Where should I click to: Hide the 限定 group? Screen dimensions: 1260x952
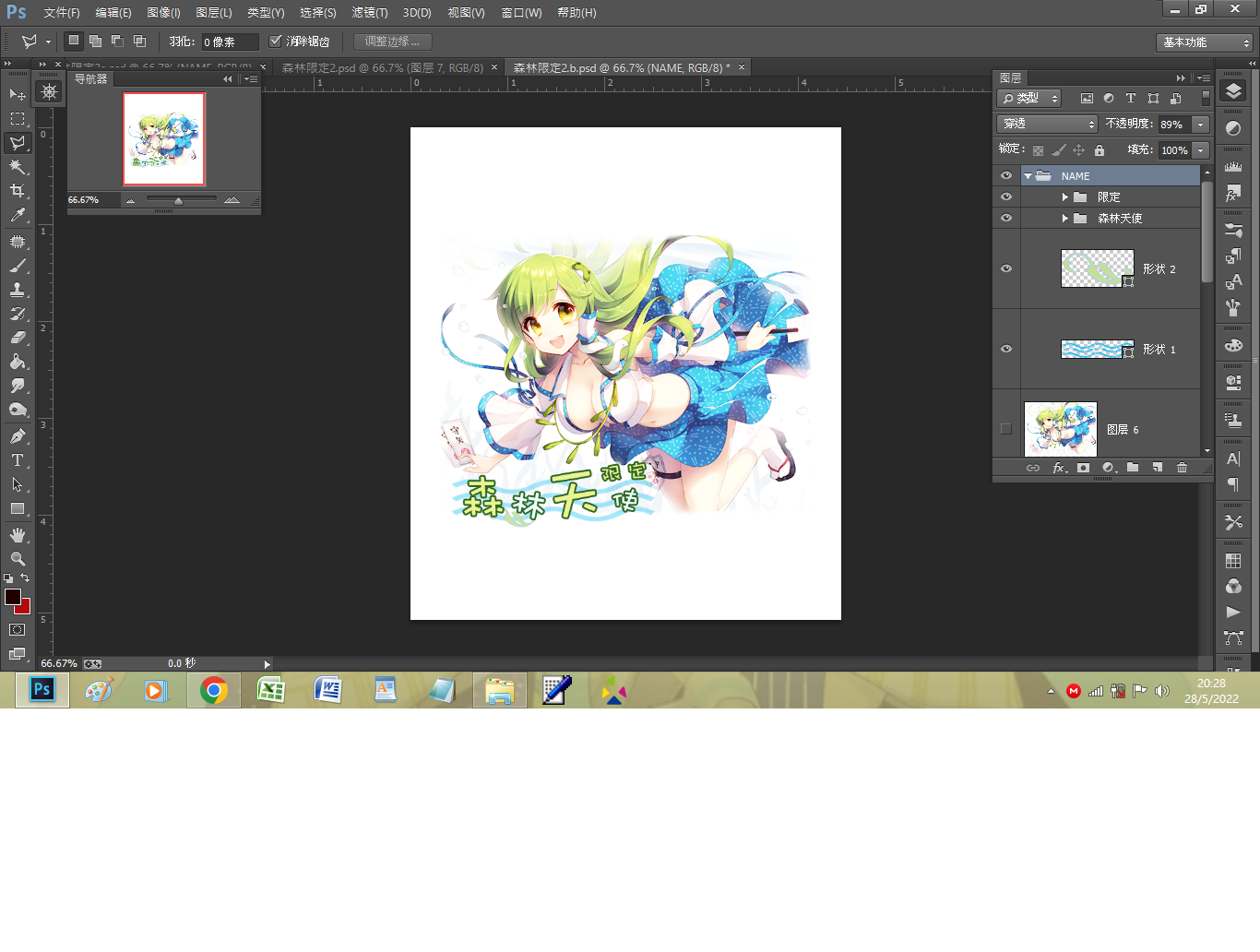point(1006,196)
